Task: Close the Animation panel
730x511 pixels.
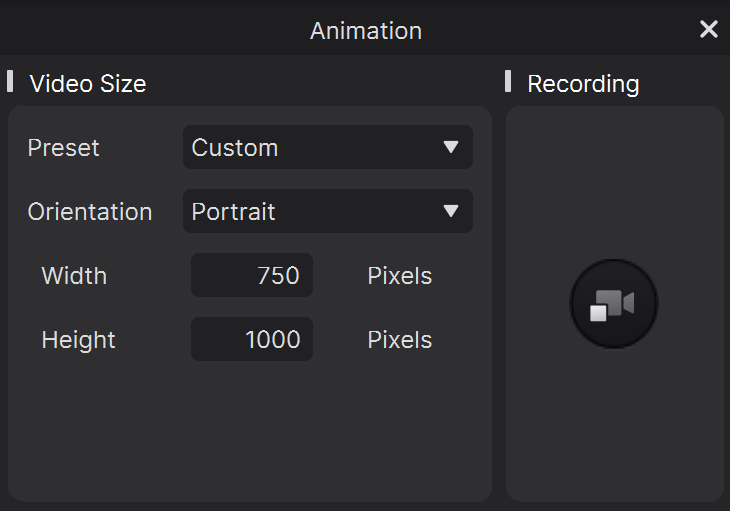Action: (x=709, y=29)
